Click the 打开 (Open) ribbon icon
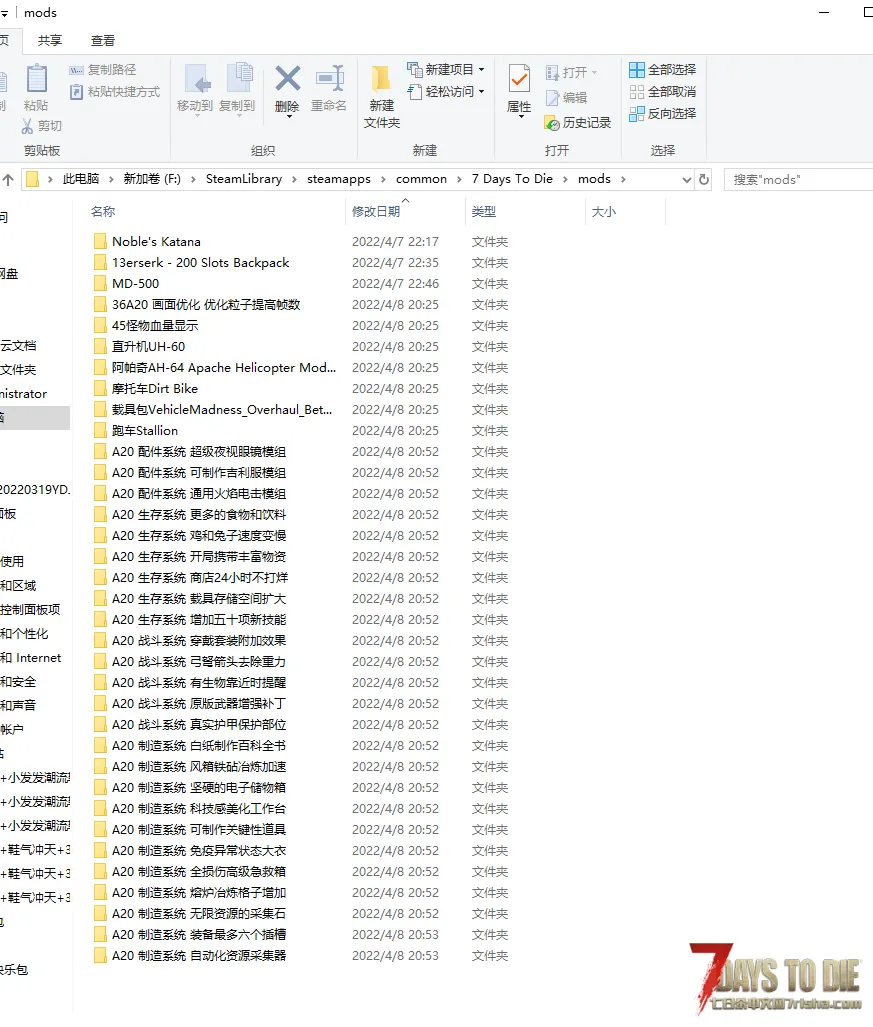This screenshot has height=1027, width=873. [552, 72]
